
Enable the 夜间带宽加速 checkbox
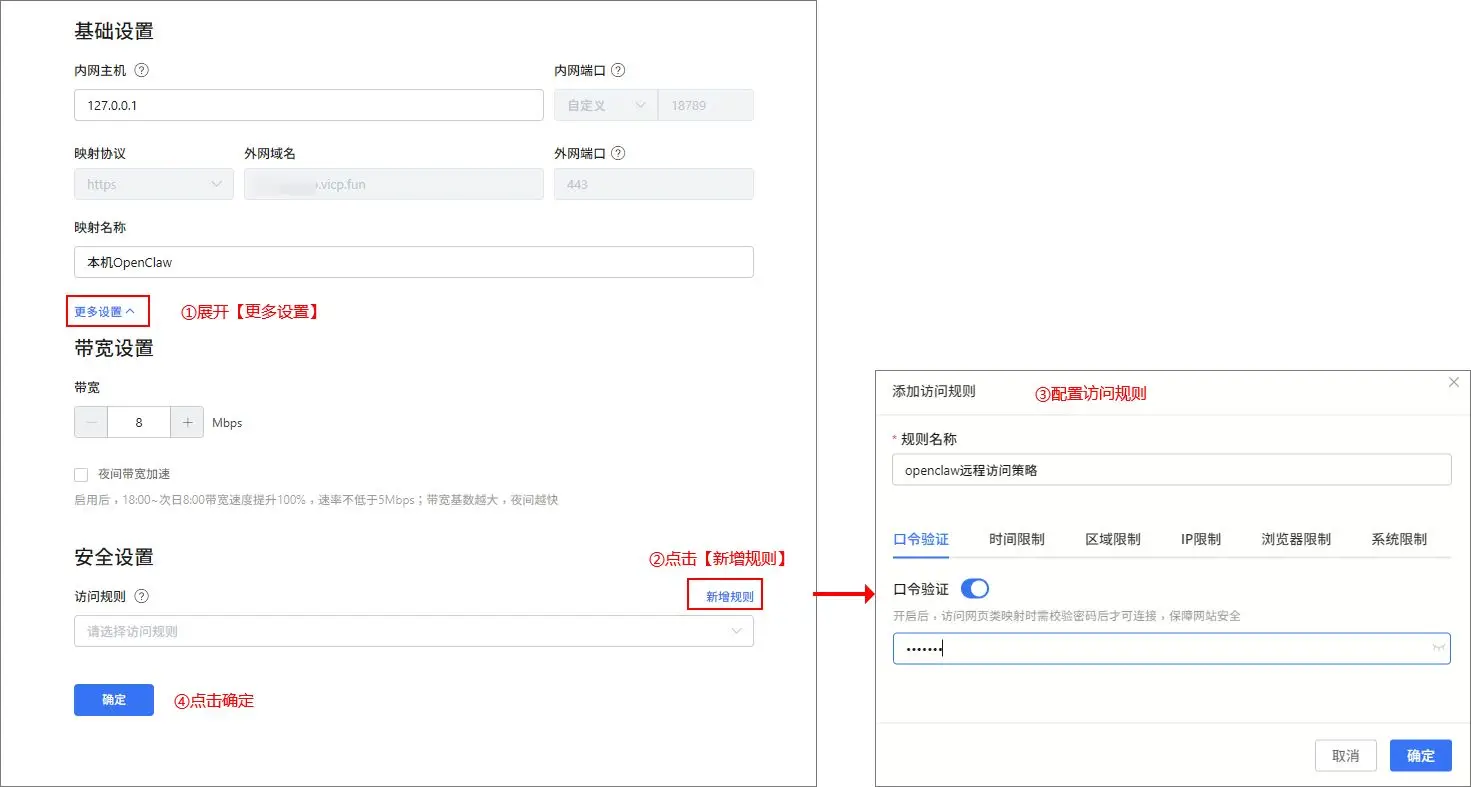point(81,474)
